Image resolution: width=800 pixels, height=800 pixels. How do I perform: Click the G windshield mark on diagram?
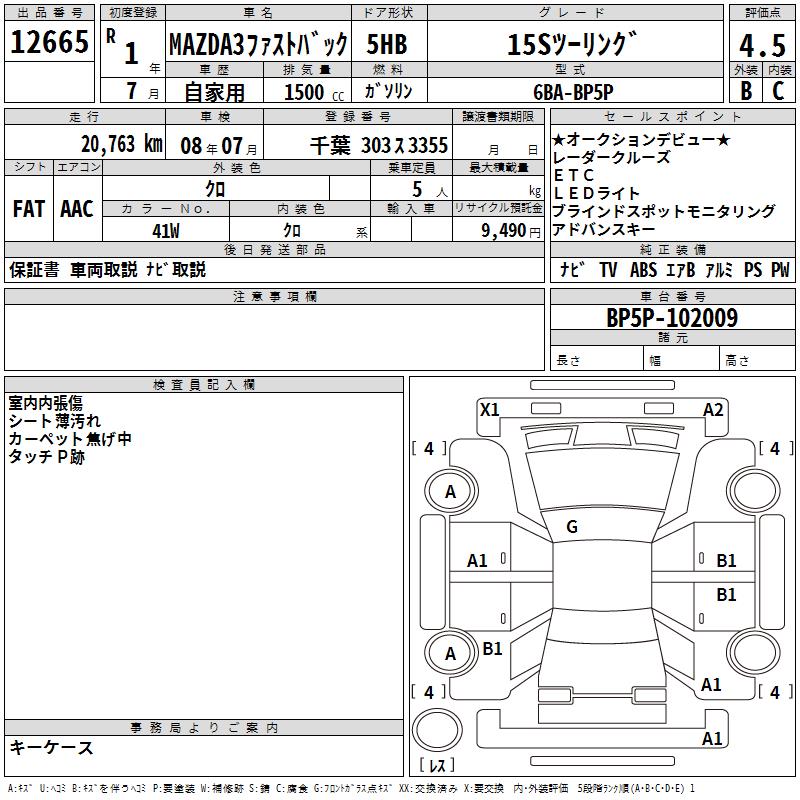click(x=572, y=527)
